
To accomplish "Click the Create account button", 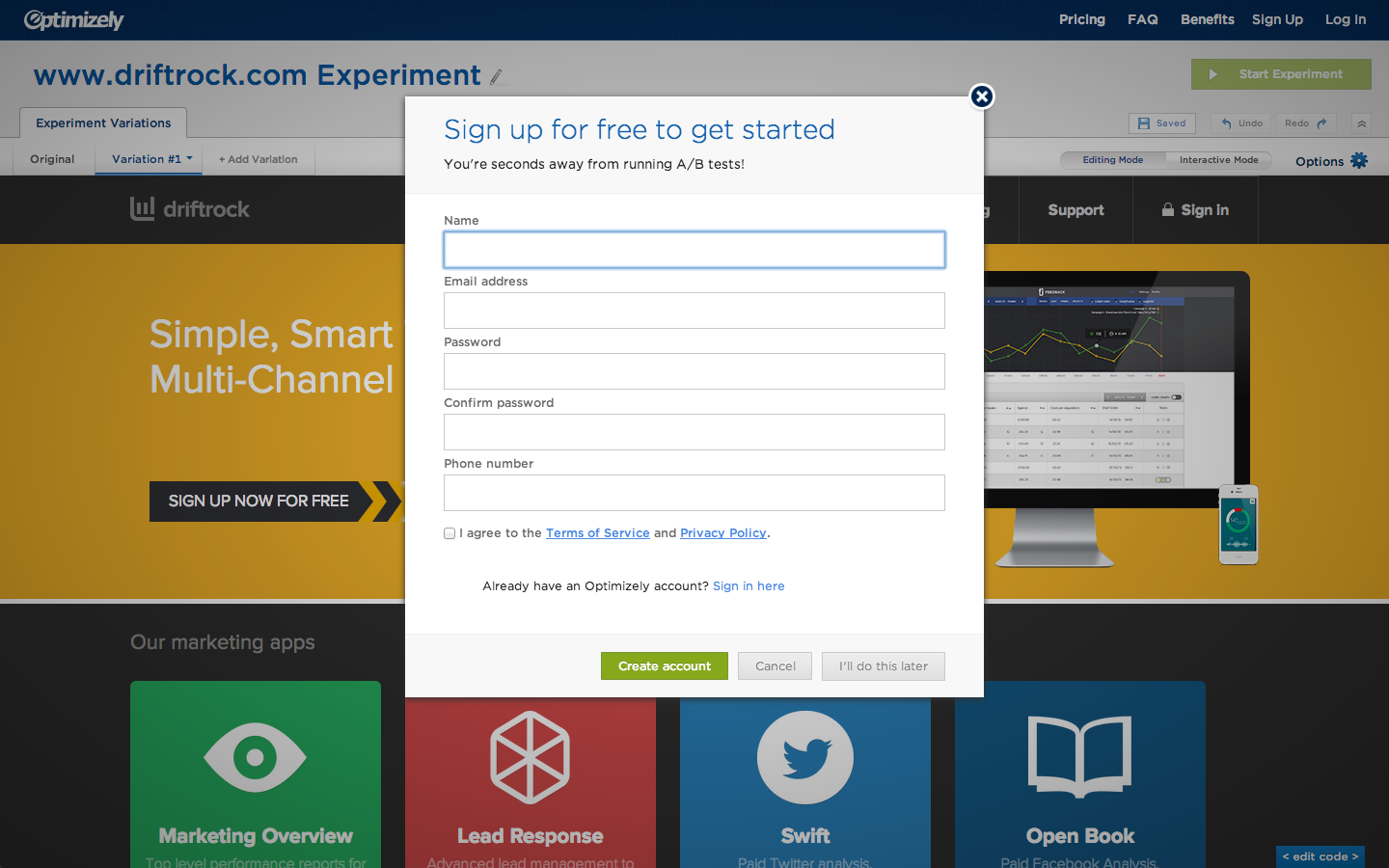I will click(x=665, y=666).
